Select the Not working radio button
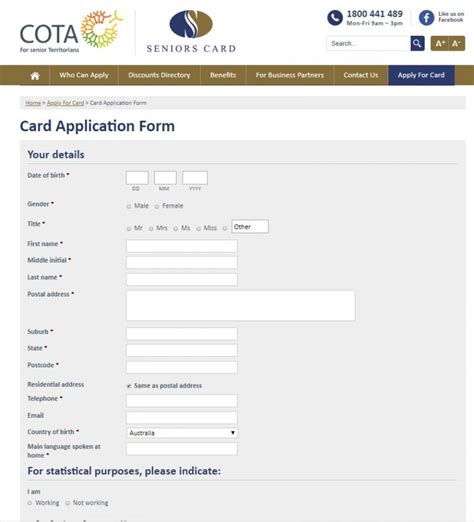This screenshot has width=474, height=522. pos(67,503)
